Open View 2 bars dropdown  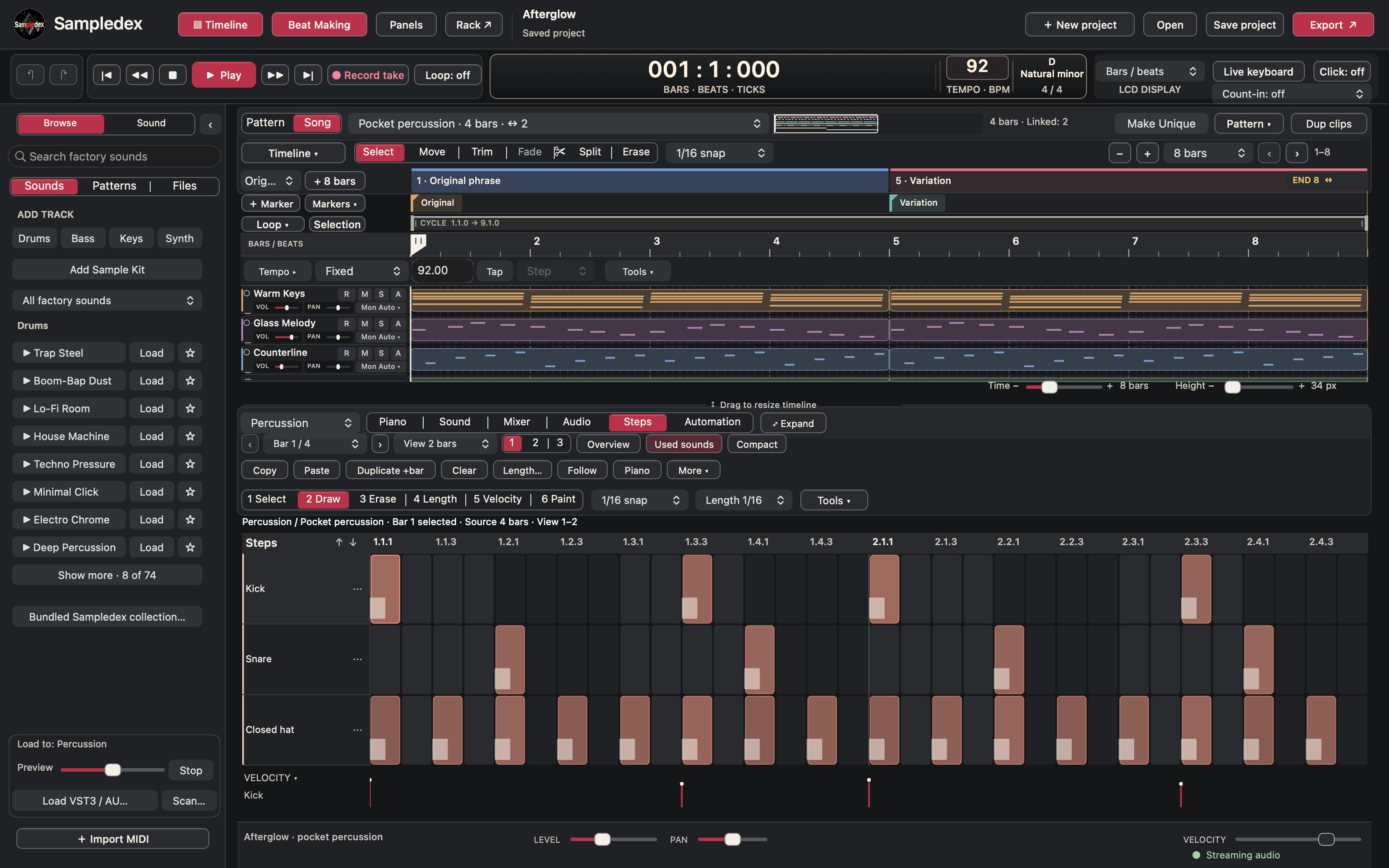point(445,444)
